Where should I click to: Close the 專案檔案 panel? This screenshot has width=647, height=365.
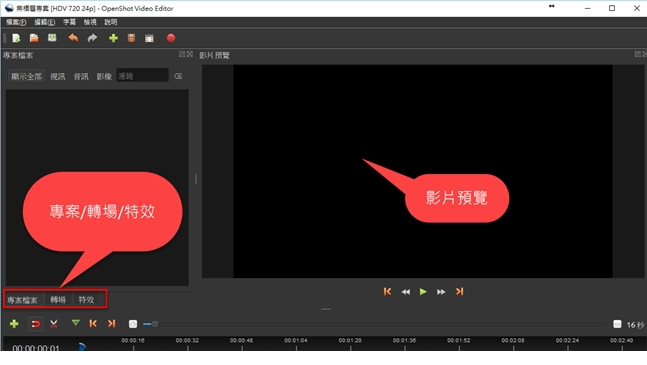(189, 54)
